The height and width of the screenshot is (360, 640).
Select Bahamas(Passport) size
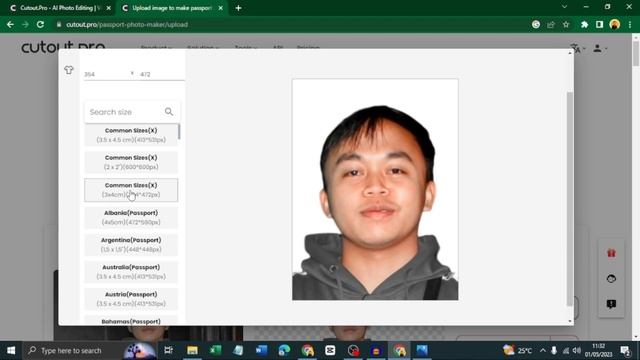pyautogui.click(x=131, y=321)
